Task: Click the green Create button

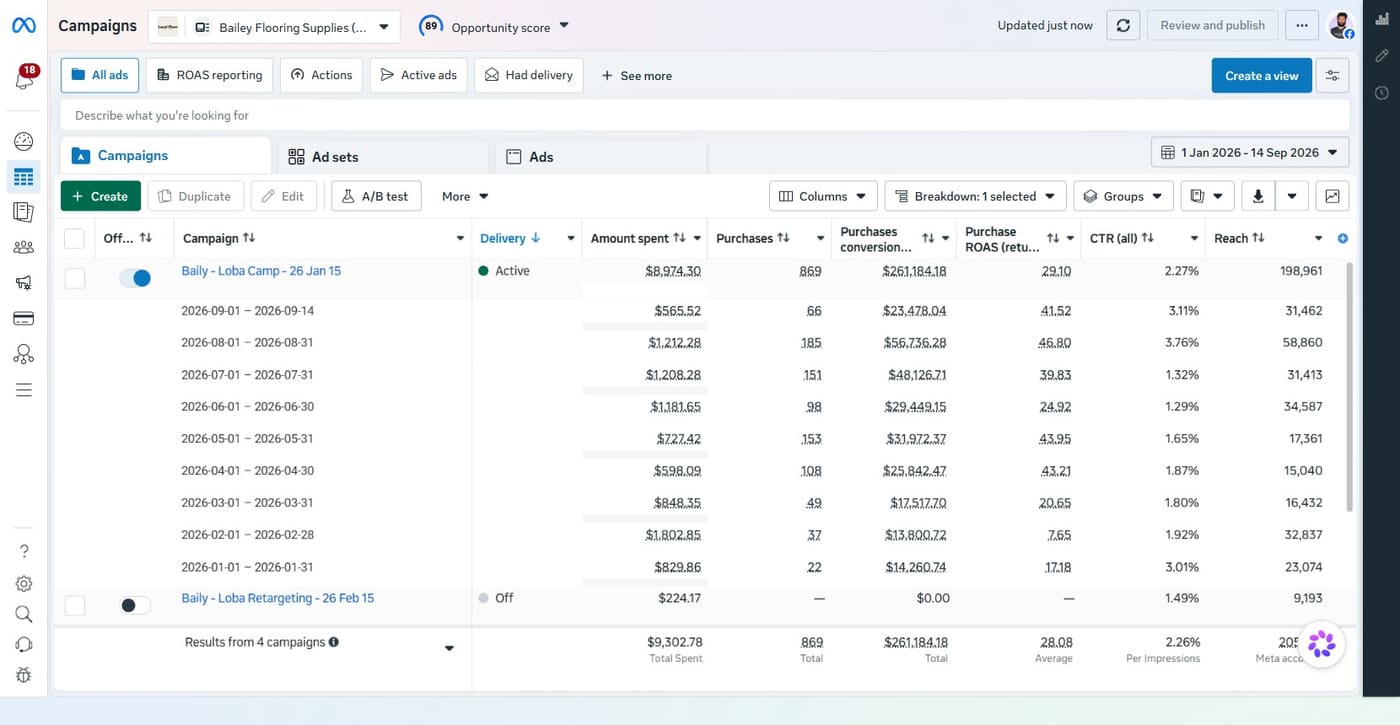Action: [100, 196]
